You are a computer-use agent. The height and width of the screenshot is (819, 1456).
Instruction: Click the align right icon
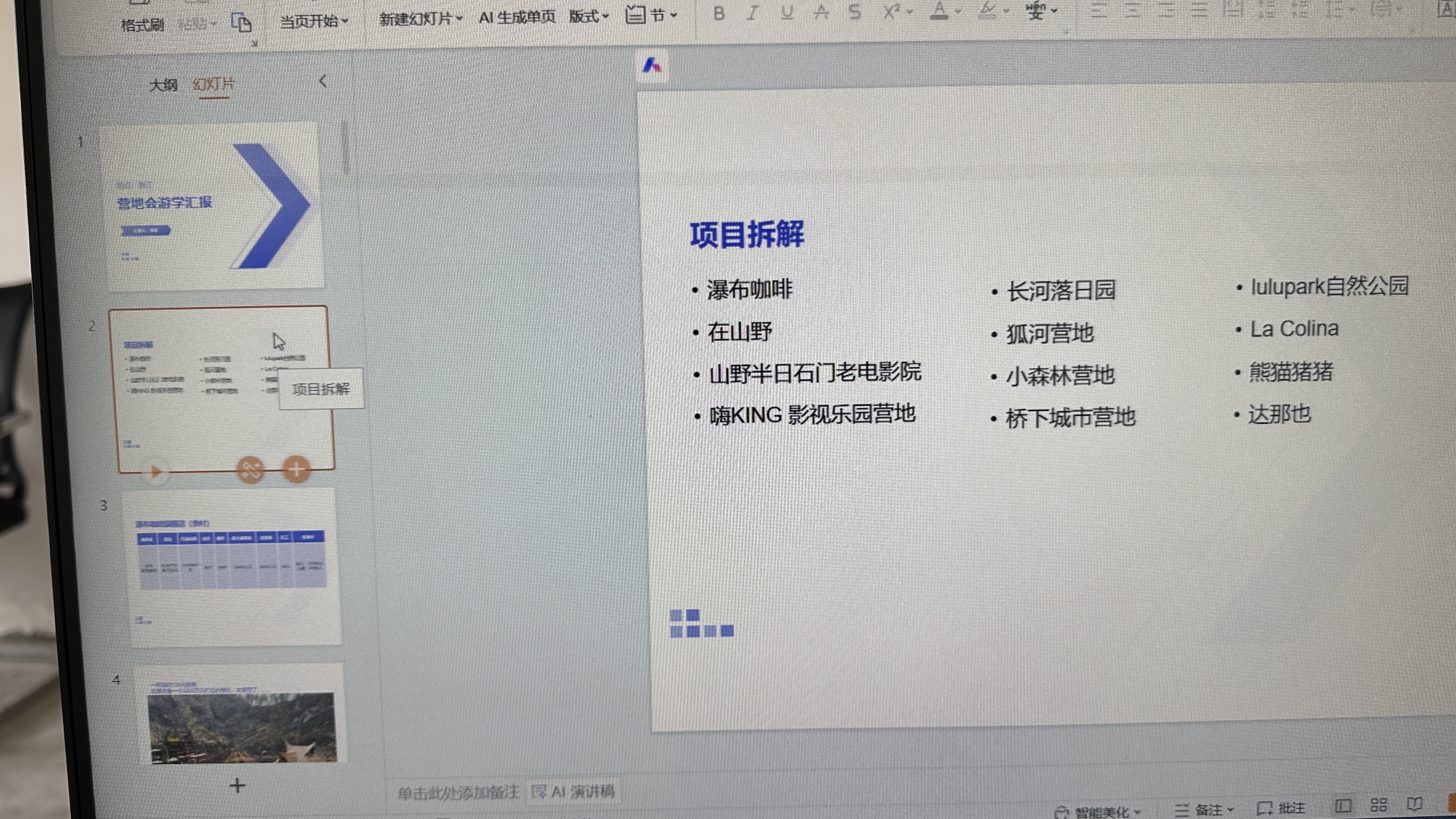click(x=1165, y=10)
